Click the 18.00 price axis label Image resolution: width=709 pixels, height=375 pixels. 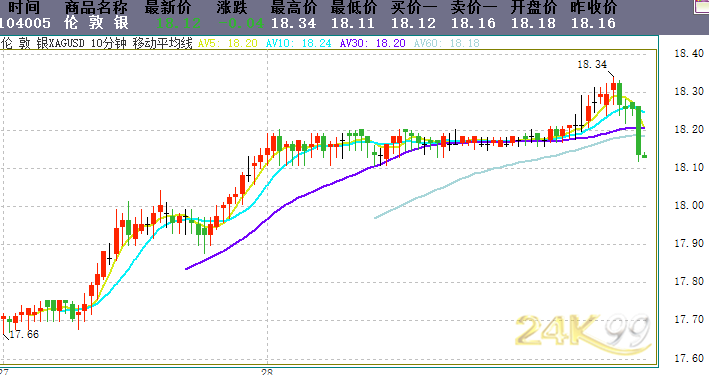click(x=689, y=205)
